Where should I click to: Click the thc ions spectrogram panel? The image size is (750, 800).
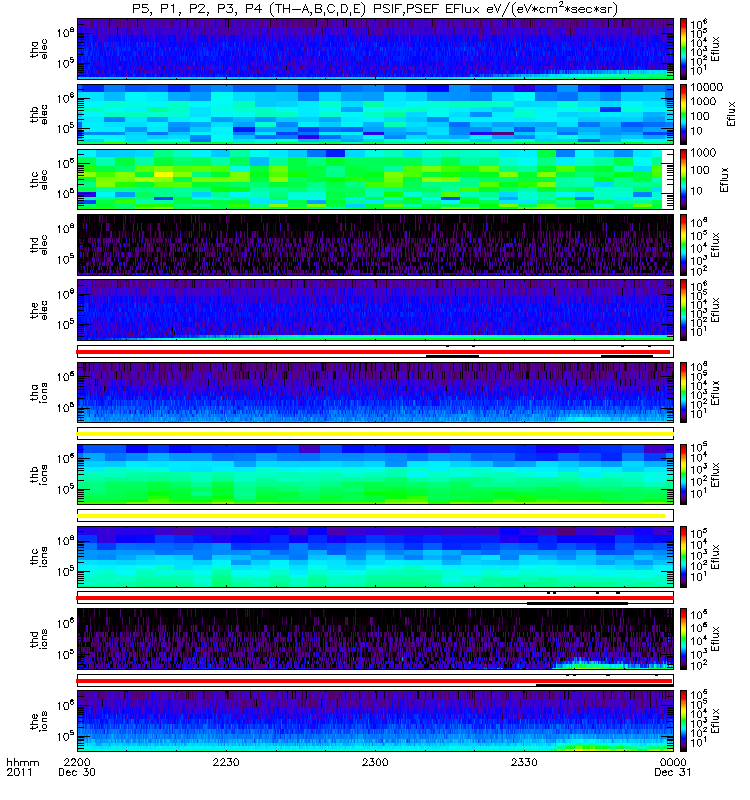375,557
